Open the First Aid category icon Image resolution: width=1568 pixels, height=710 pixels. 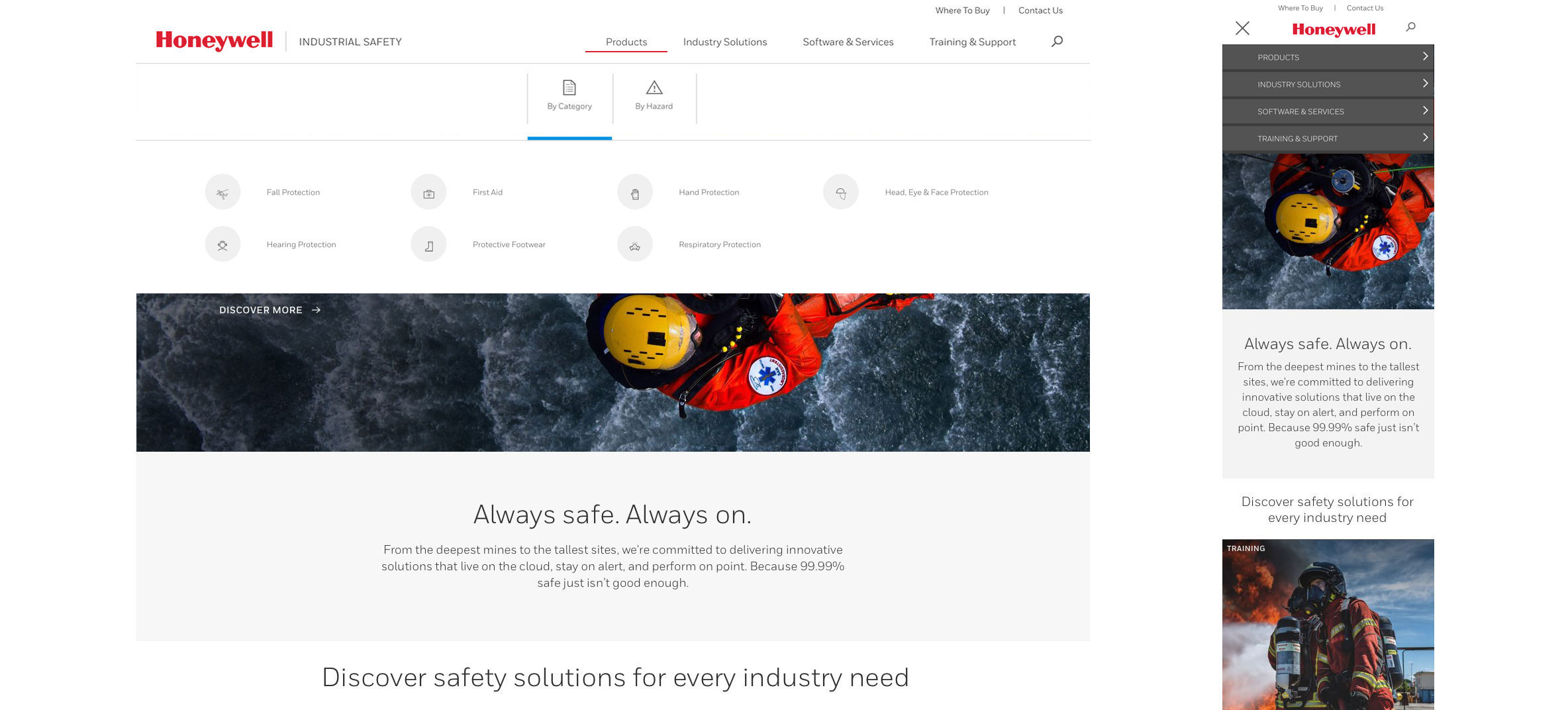coord(428,193)
